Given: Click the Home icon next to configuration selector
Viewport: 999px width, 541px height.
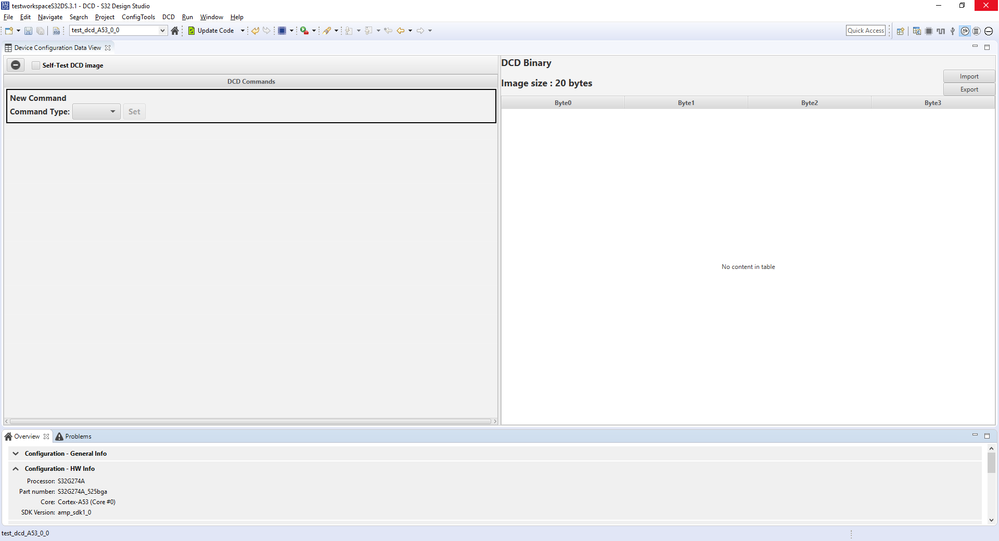Looking at the screenshot, I should [x=175, y=31].
